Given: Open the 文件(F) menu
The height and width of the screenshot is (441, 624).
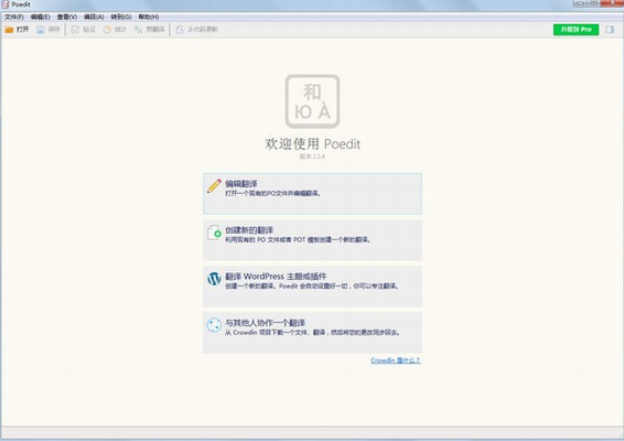Looking at the screenshot, I should pos(14,17).
